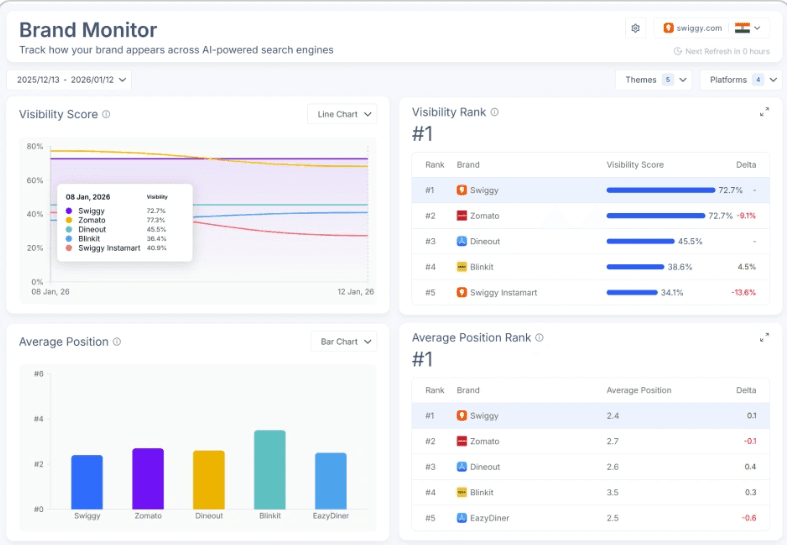The width and height of the screenshot is (787, 545).
Task: Click the teal Blinkit bar in chart
Action: (x=270, y=470)
